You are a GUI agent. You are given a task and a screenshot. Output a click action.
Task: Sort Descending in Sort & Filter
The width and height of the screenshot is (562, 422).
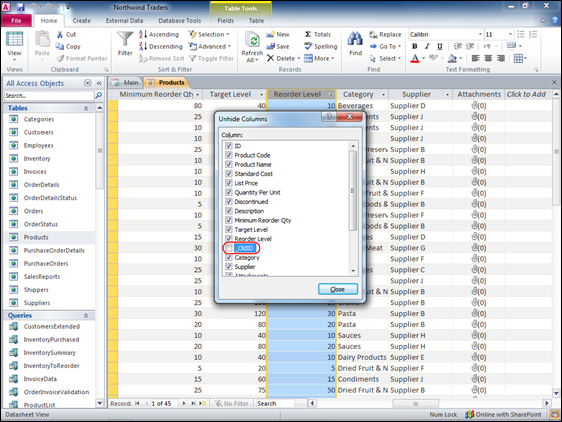(x=161, y=46)
